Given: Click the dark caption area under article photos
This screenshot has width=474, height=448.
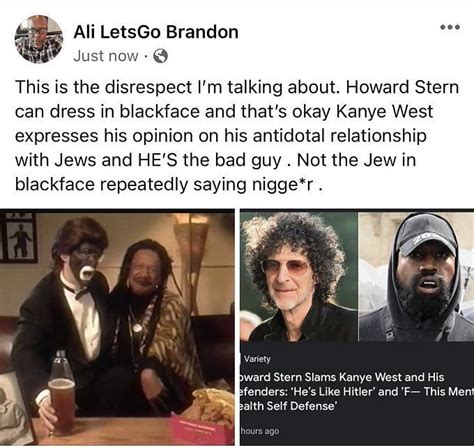Looking at the screenshot, I should click(357, 394).
